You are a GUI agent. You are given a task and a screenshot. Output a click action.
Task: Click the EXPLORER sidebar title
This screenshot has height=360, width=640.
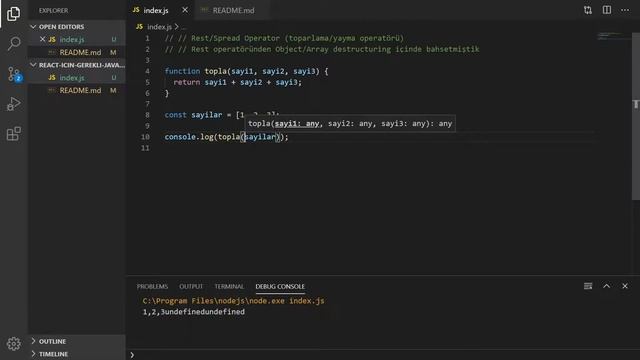(x=53, y=11)
